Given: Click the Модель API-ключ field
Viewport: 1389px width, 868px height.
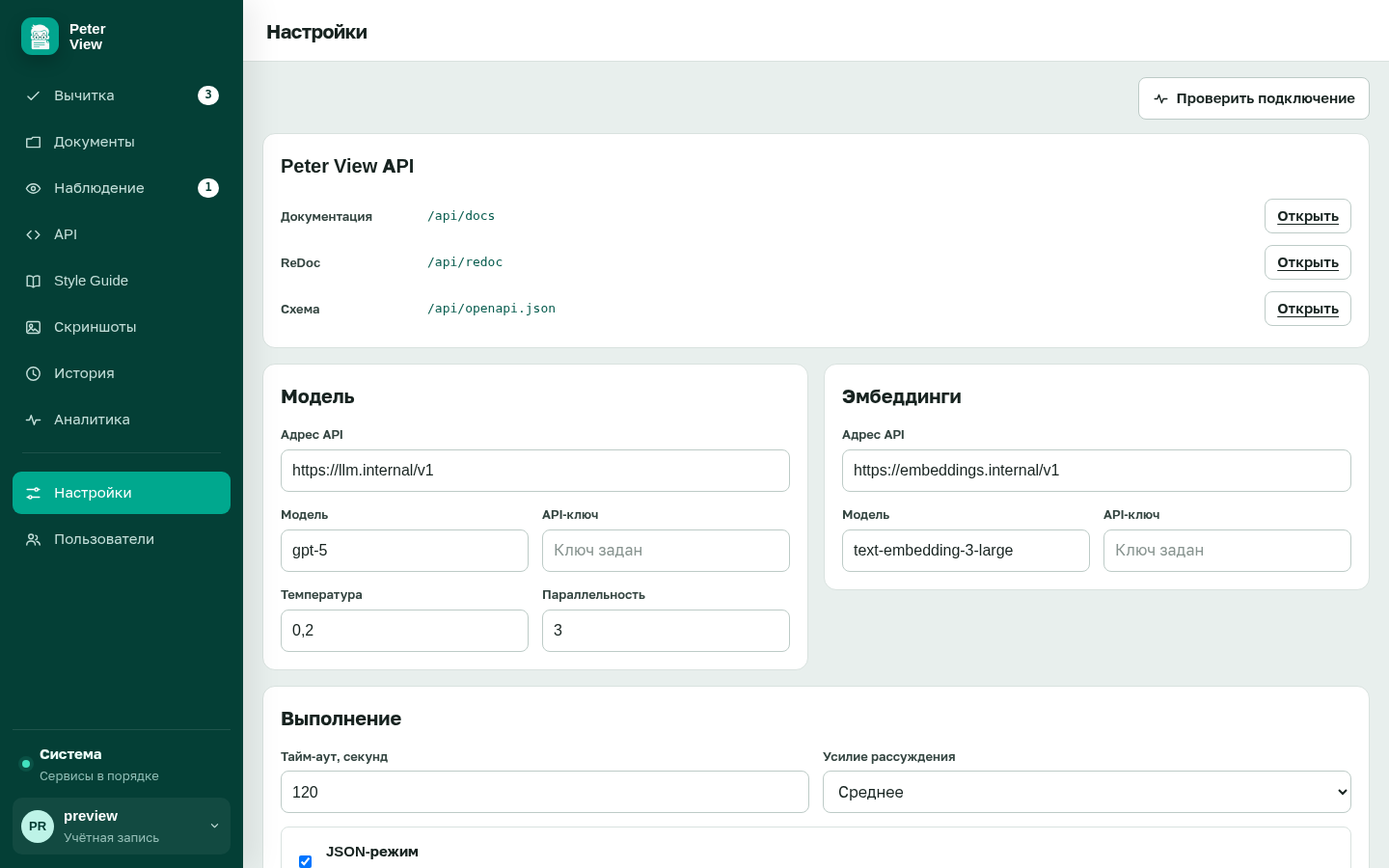Looking at the screenshot, I should coord(666,551).
